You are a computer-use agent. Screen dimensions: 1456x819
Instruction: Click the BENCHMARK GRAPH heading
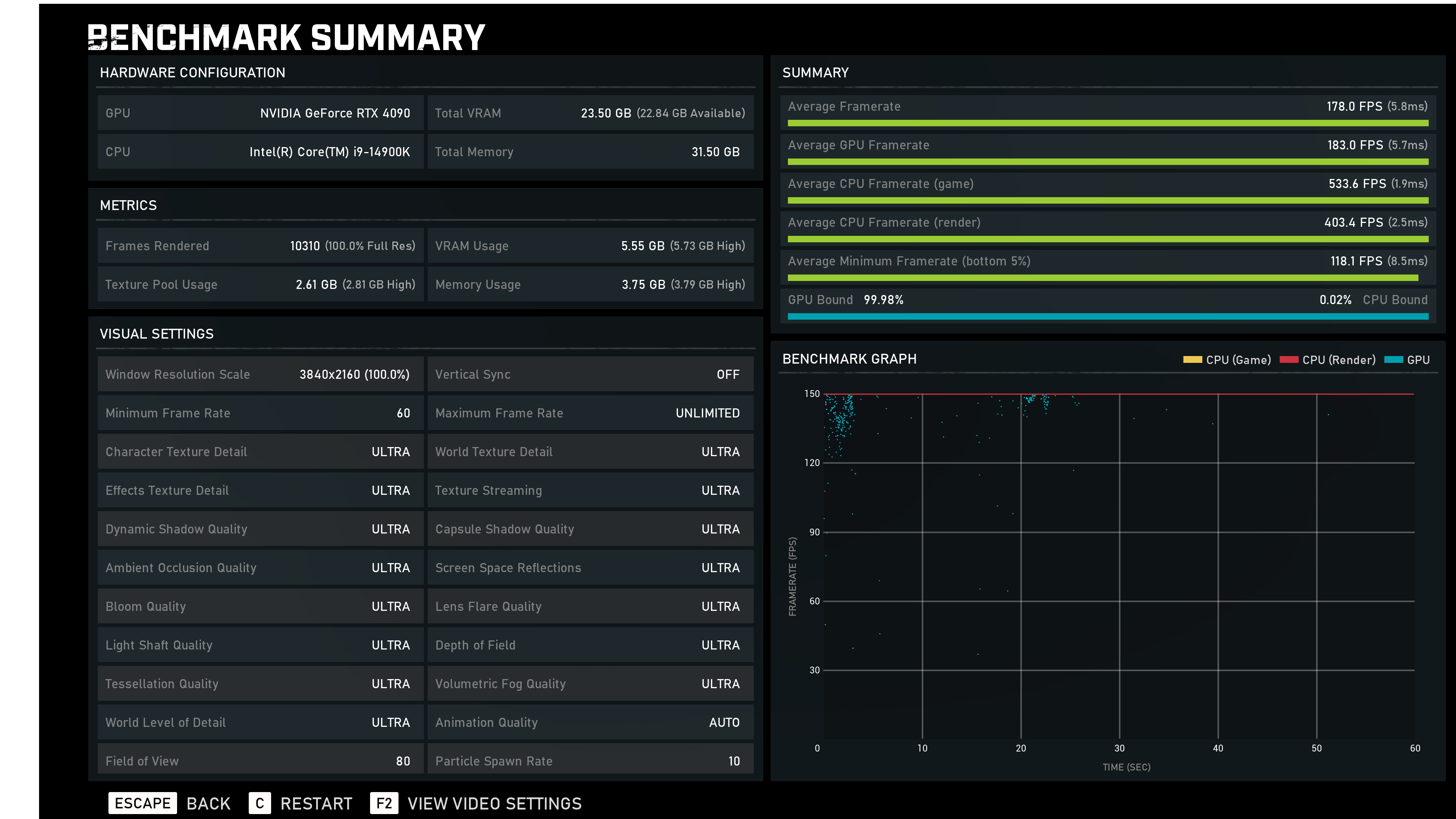pos(849,359)
